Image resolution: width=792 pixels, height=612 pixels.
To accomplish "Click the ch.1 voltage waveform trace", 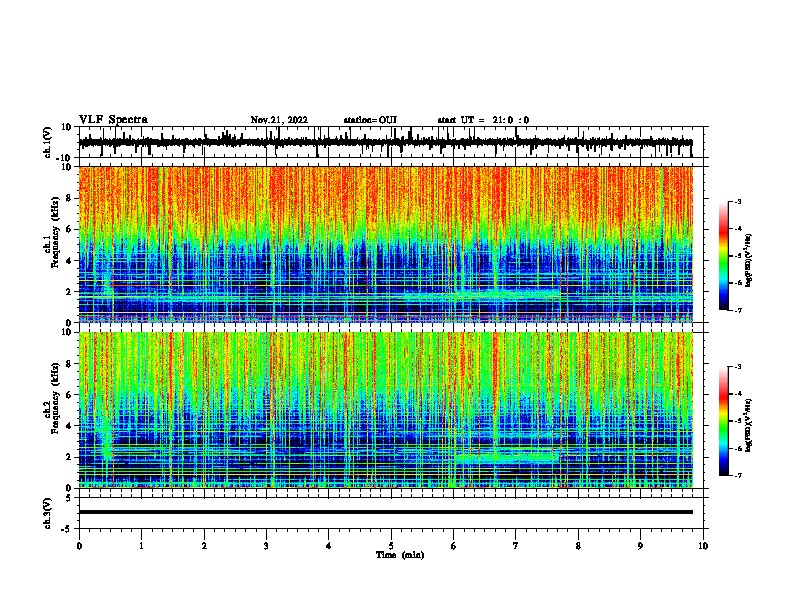I will 385,142.
